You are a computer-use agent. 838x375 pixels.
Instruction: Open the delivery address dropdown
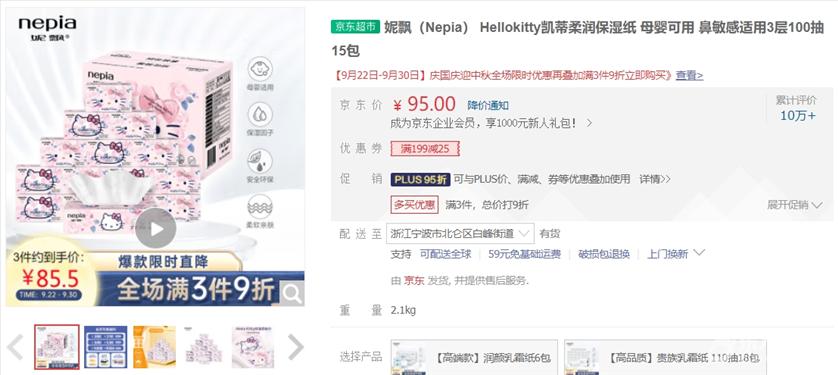[460, 233]
